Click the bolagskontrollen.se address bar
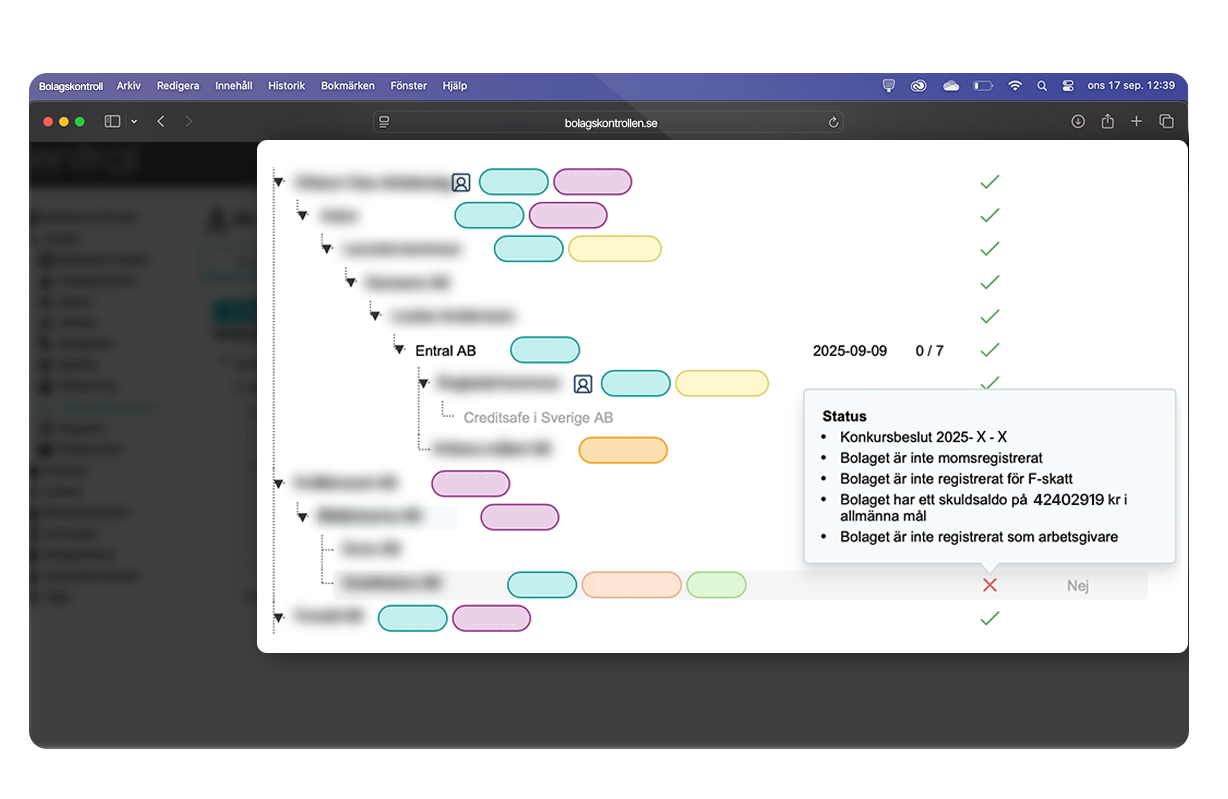 point(609,122)
